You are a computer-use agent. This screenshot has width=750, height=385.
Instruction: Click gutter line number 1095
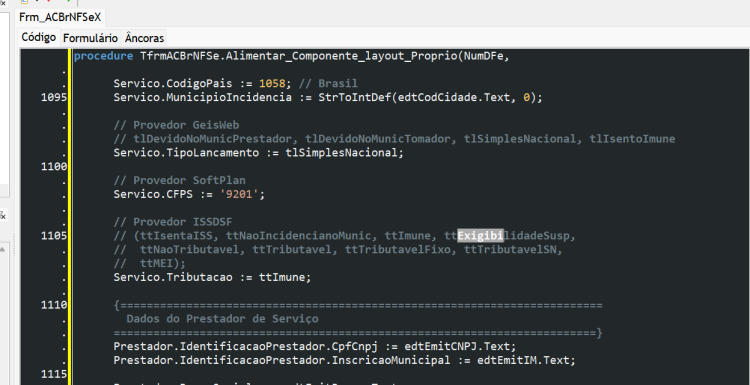pos(54,98)
